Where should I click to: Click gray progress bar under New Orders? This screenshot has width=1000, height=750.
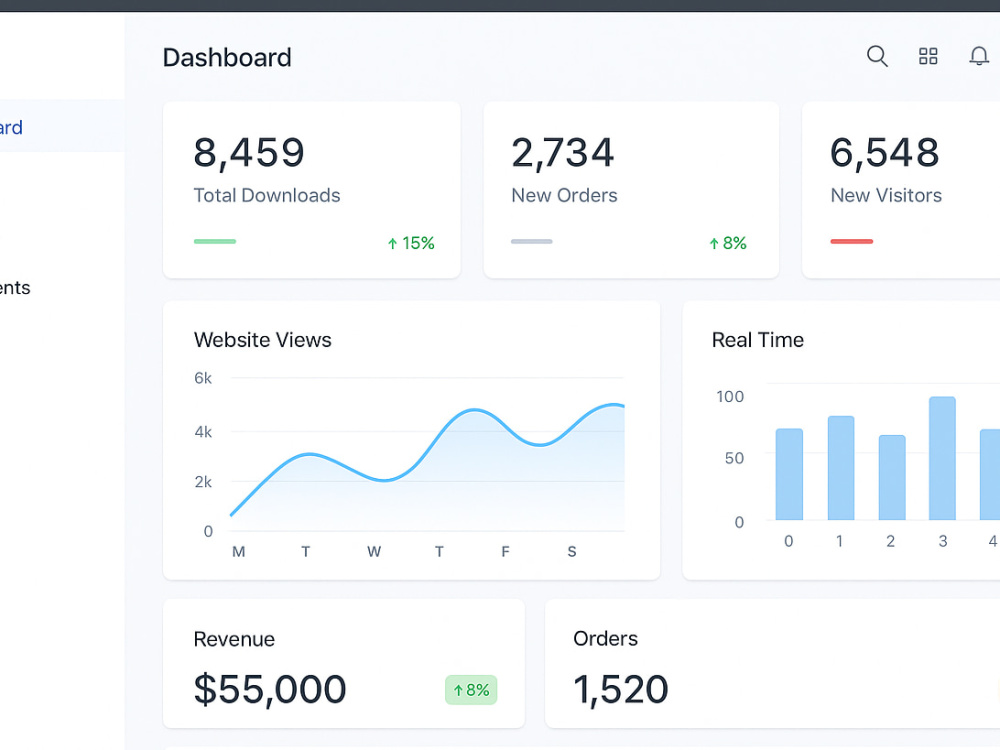tap(531, 241)
